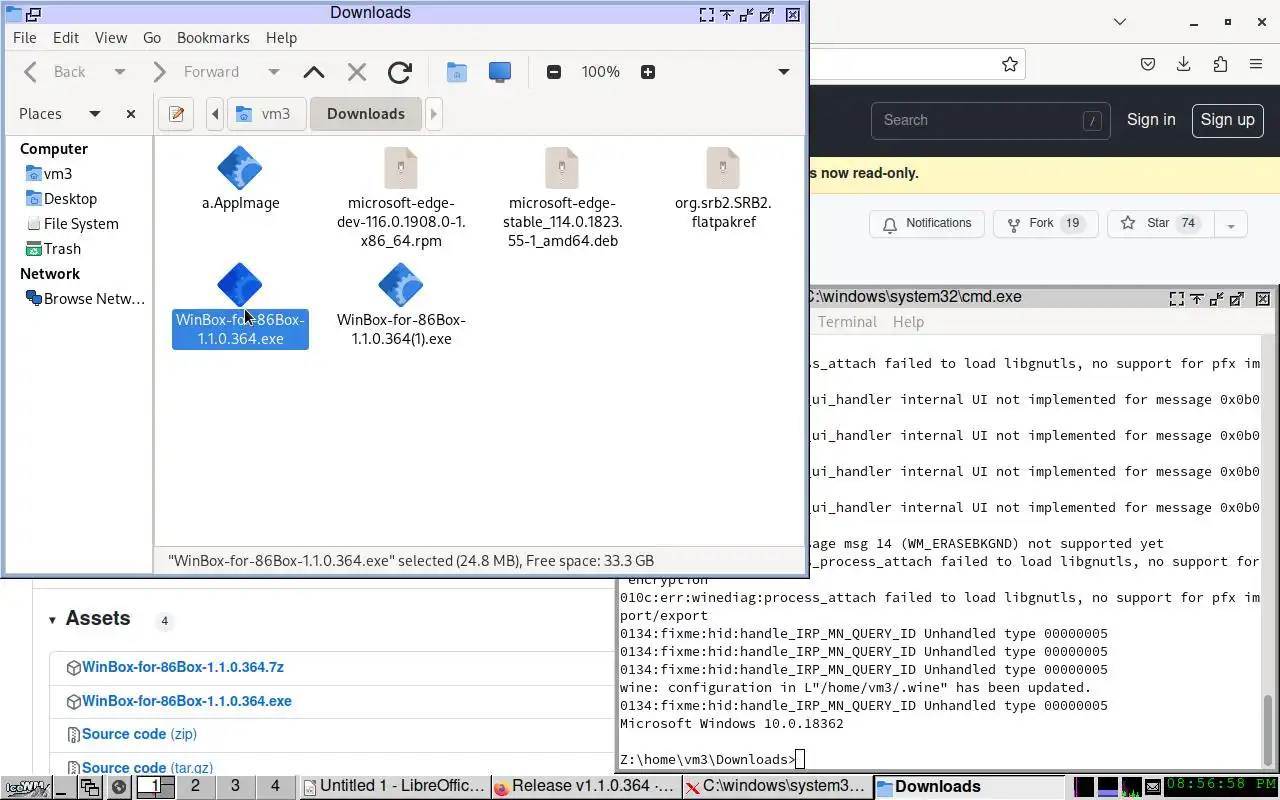The height and width of the screenshot is (800, 1280).
Task: Click the GitHub Sign up button
Action: (x=1227, y=120)
